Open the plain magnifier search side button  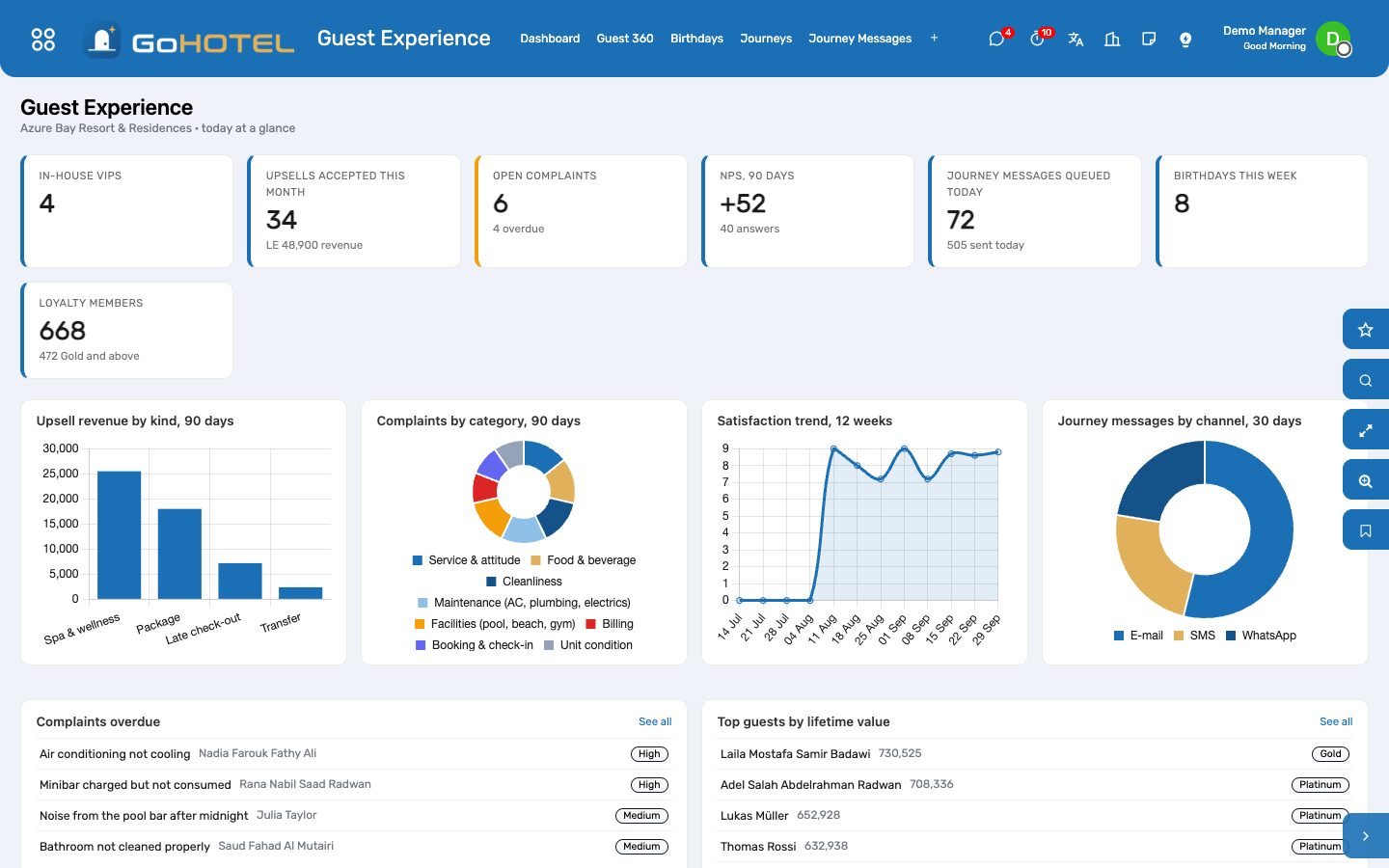(1366, 380)
